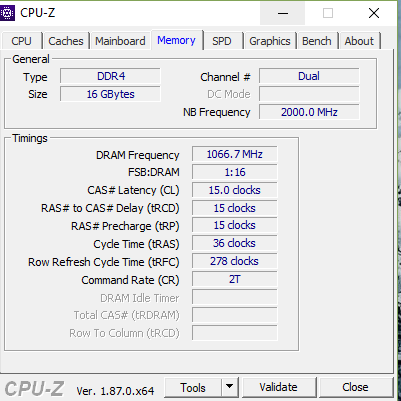Viewport: 401px width, 401px height.
Task: Click the tRP value 15 clocks
Action: pos(235,225)
